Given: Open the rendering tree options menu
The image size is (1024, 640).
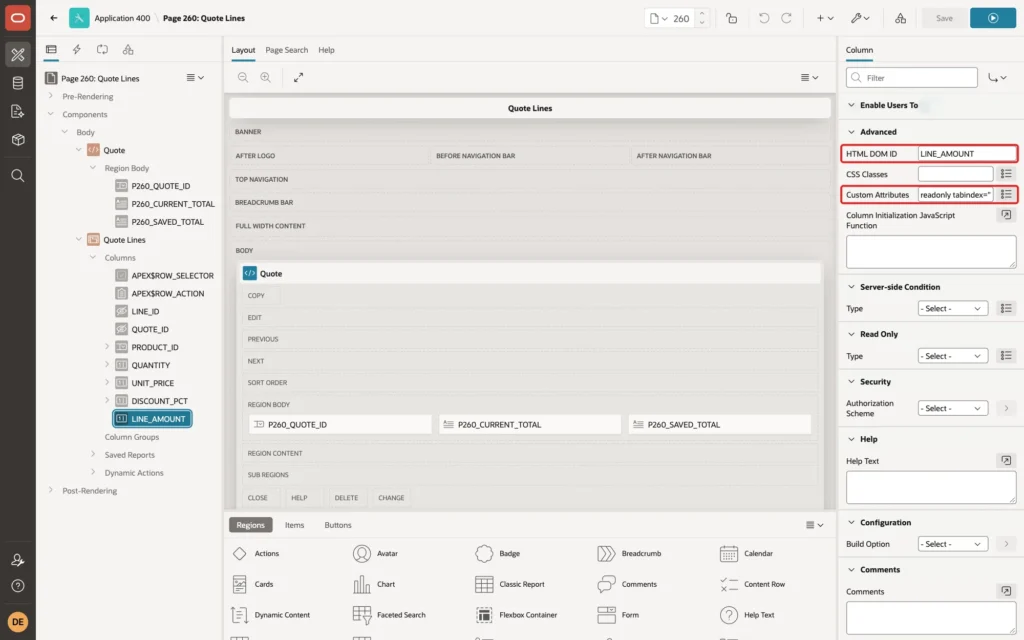Looking at the screenshot, I should [x=195, y=78].
